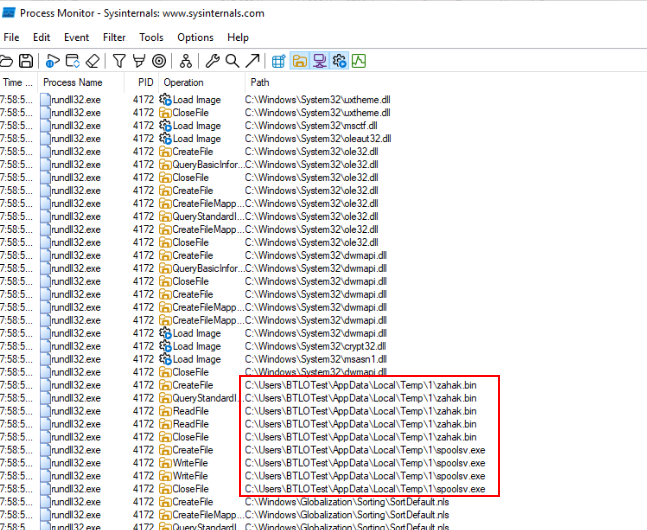
Task: Click the Include Process From Window target icon
Action: coord(159,61)
